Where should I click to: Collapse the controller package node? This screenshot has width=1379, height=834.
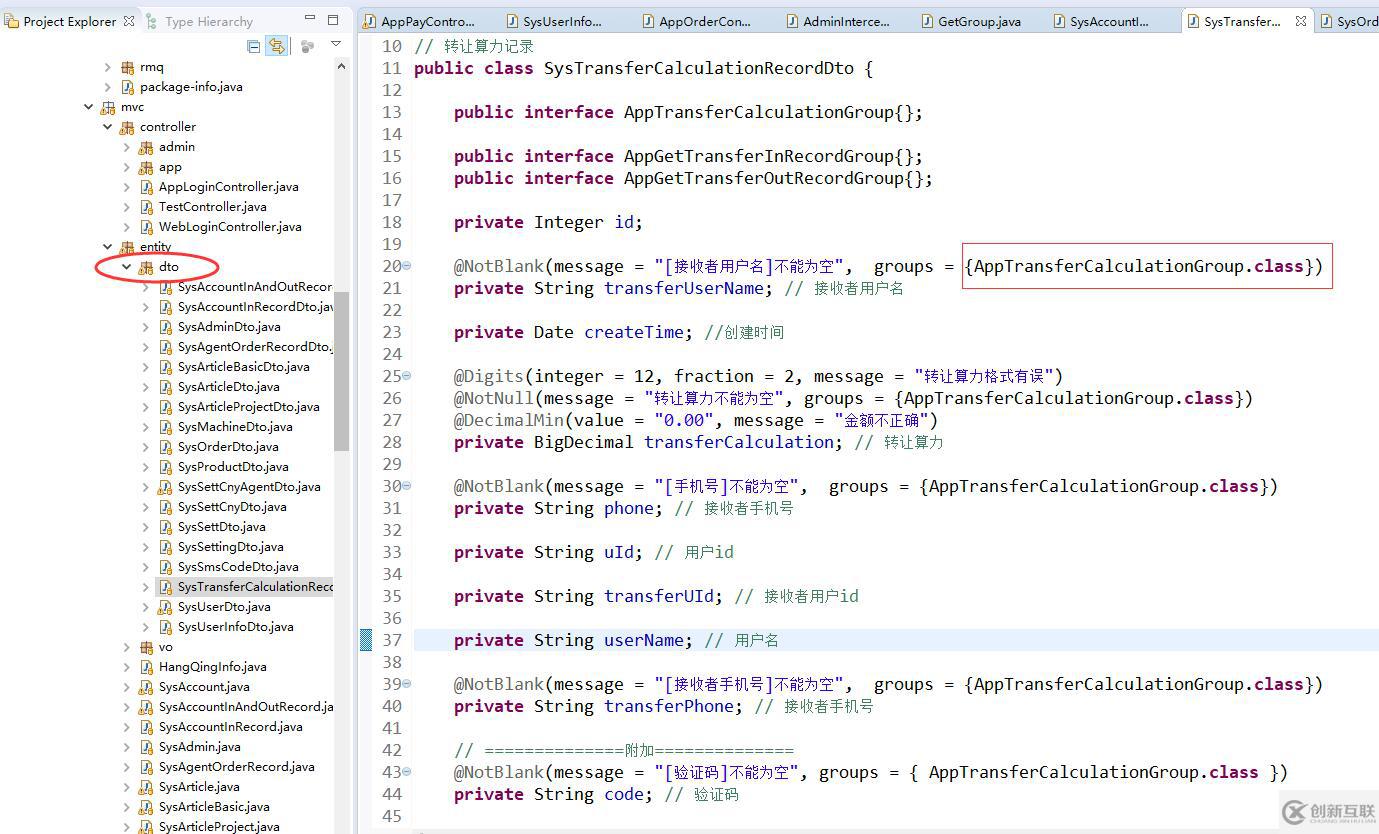[108, 127]
